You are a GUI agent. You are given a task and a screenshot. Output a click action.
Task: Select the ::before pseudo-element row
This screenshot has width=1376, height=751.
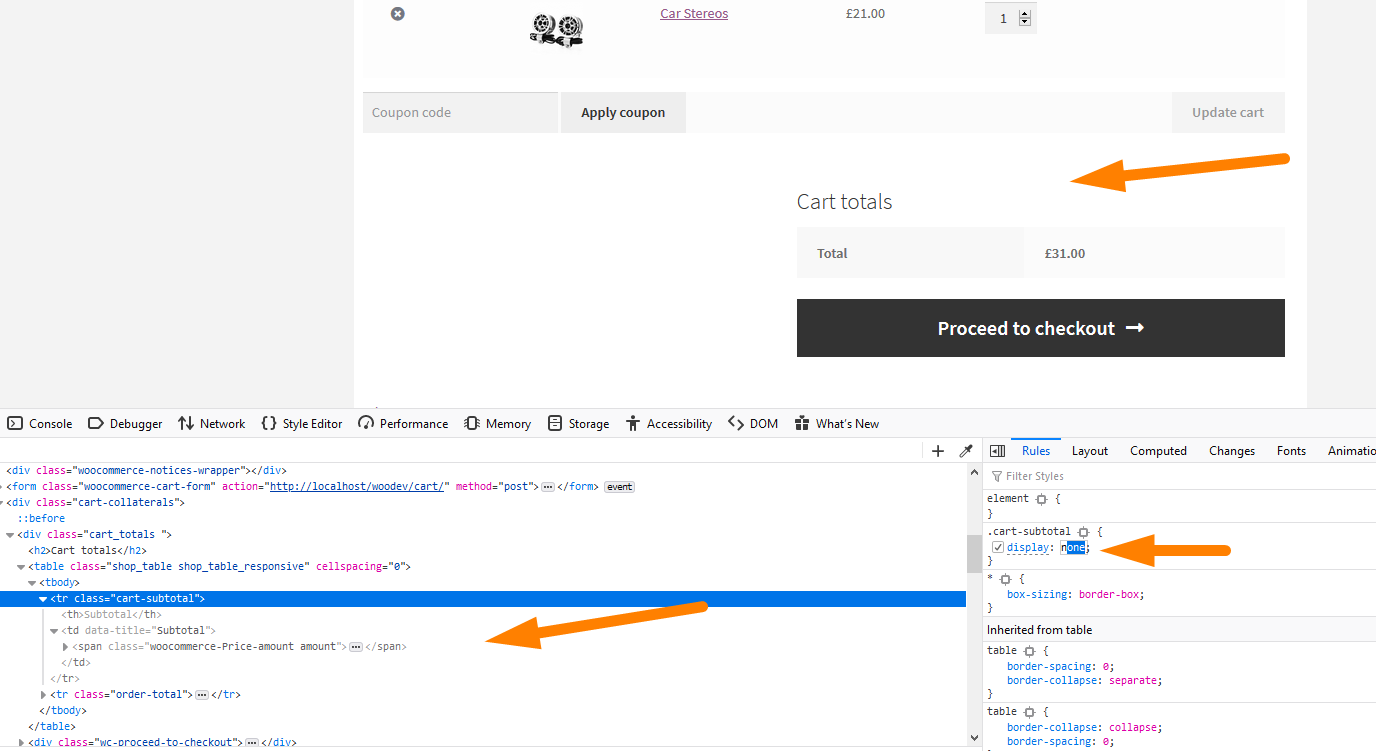click(x=41, y=519)
